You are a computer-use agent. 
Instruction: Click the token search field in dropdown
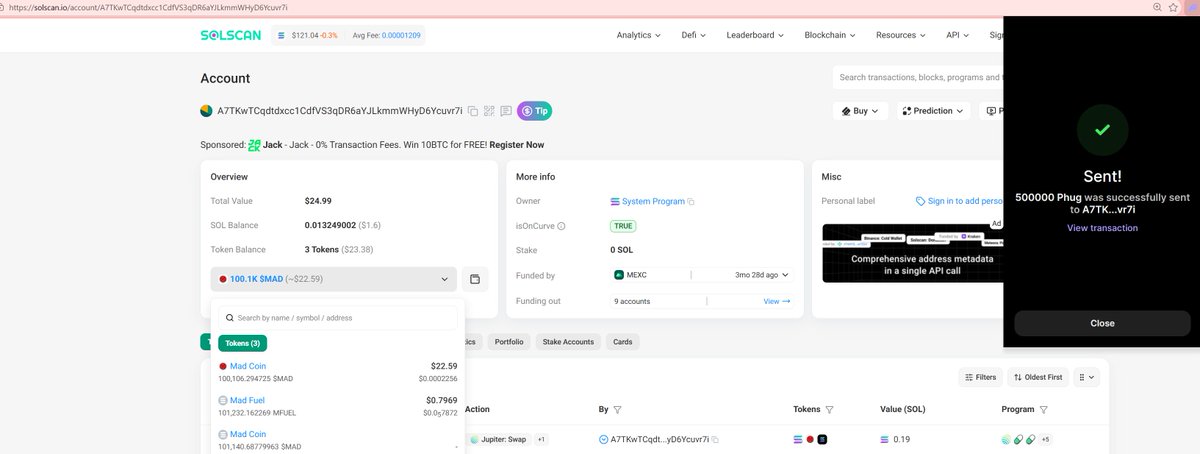[338, 318]
